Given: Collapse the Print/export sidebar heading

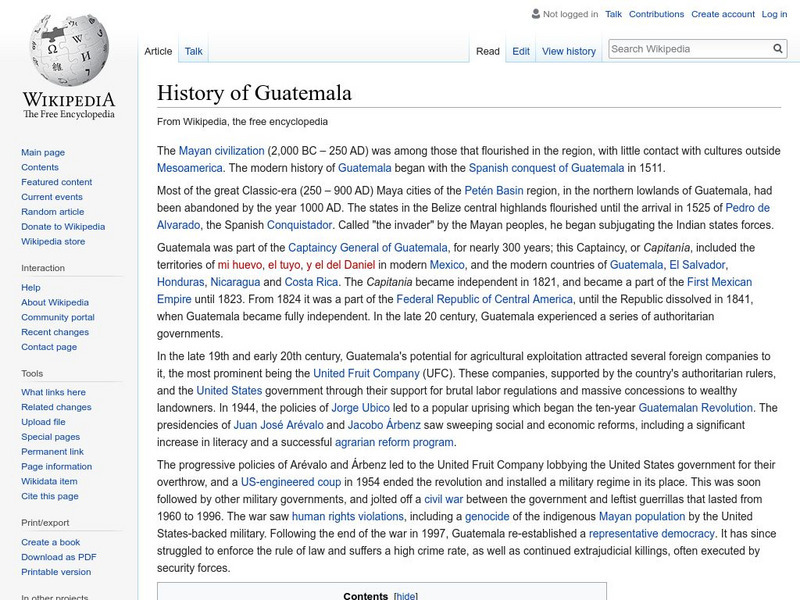Looking at the screenshot, I should [44, 522].
